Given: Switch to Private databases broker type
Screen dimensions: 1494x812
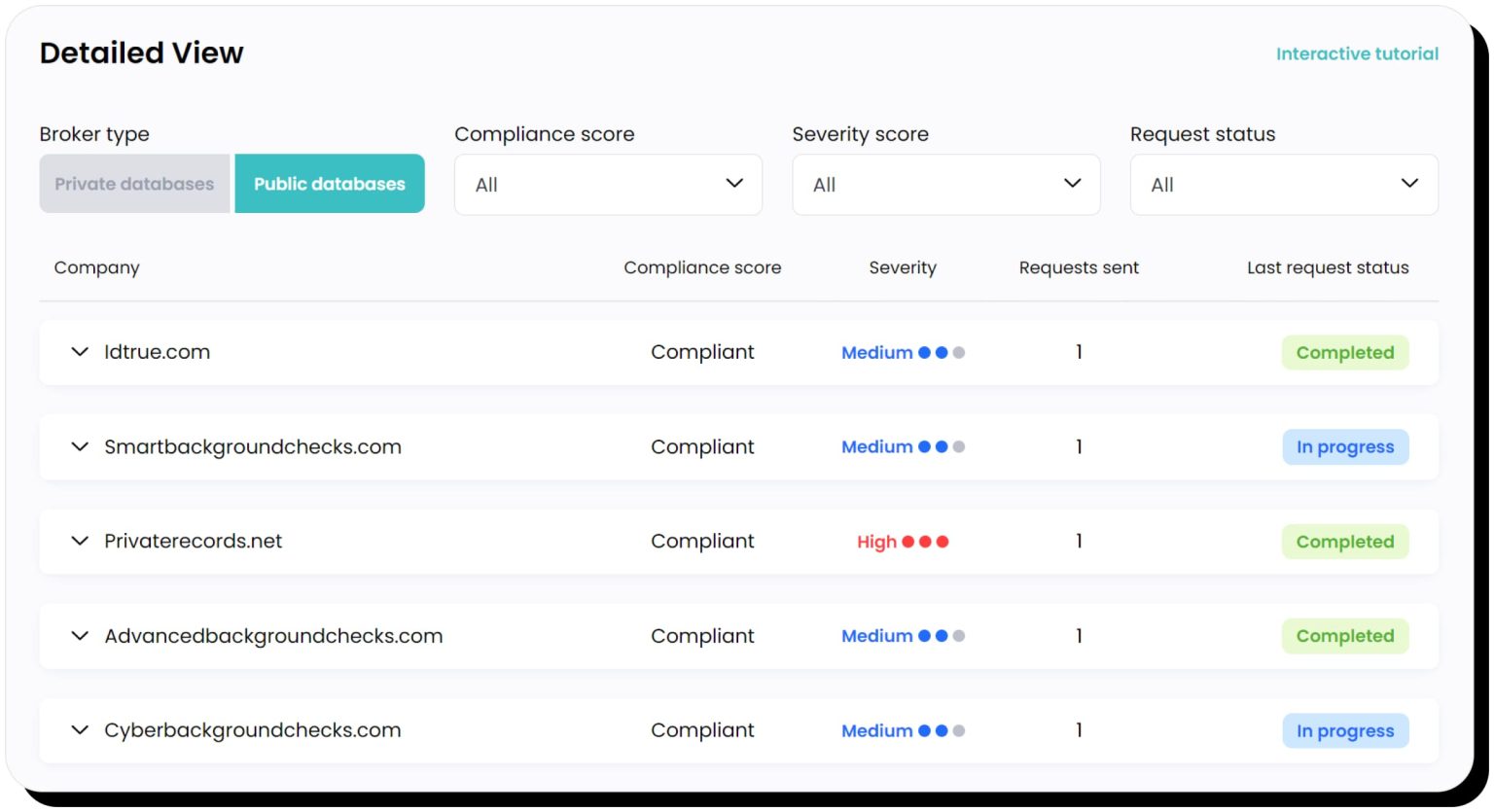Looking at the screenshot, I should pos(134,184).
